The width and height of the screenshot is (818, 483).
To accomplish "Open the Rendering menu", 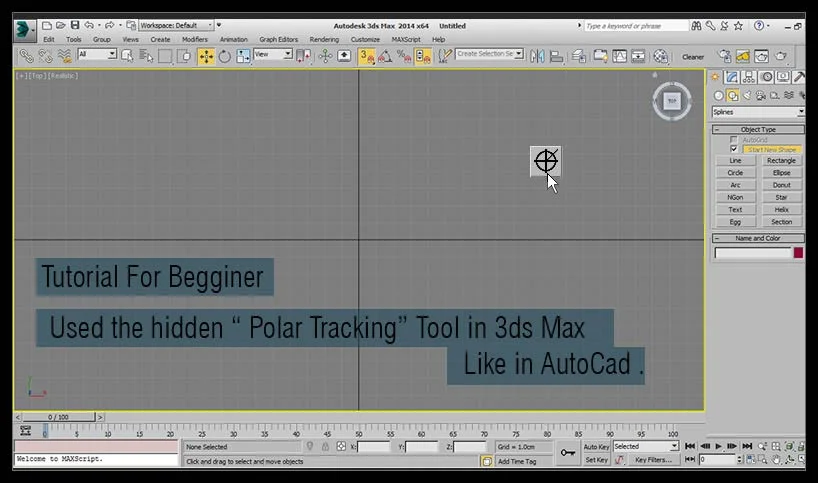I will [324, 39].
